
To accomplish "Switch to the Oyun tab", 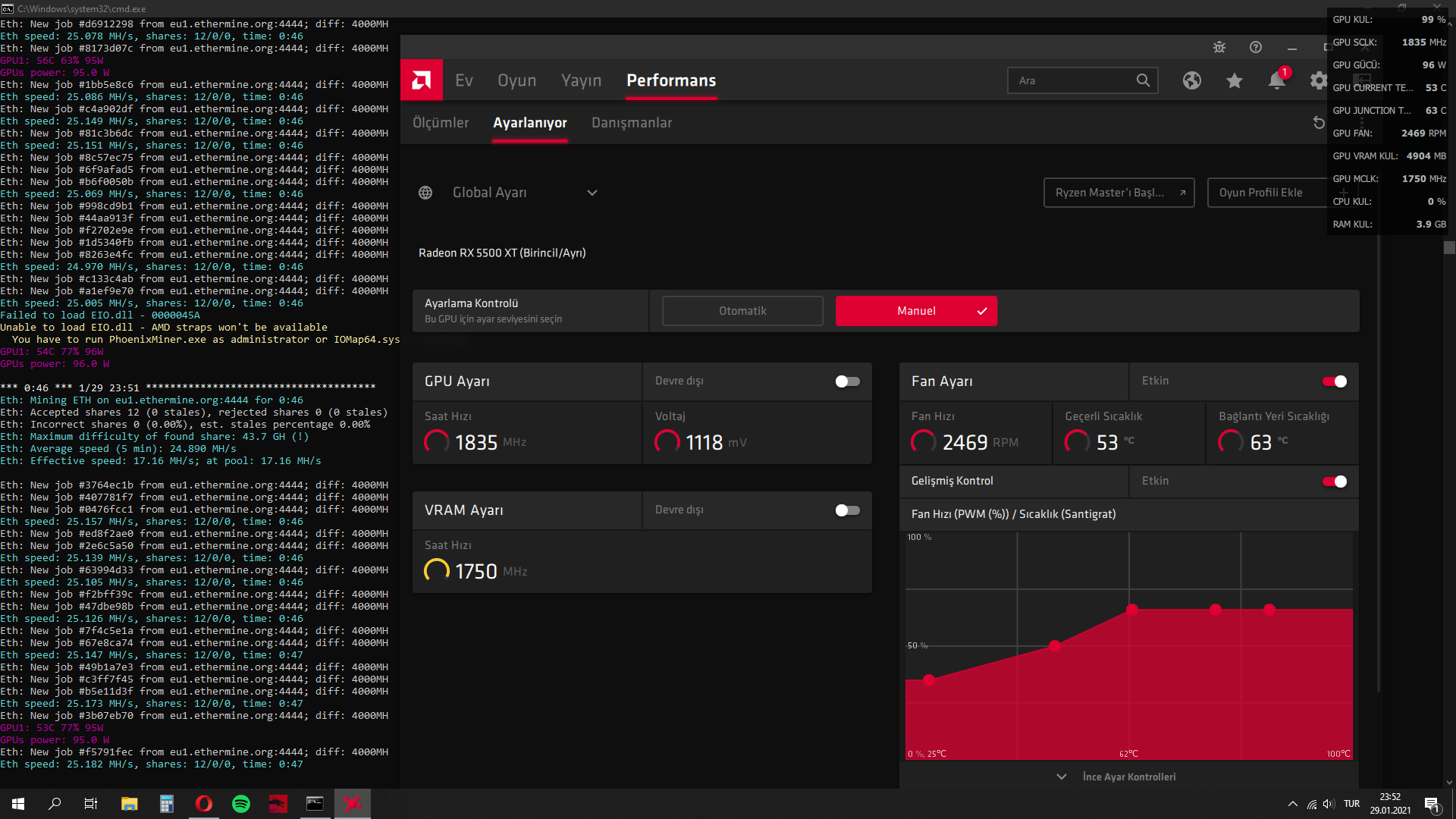I will point(516,80).
